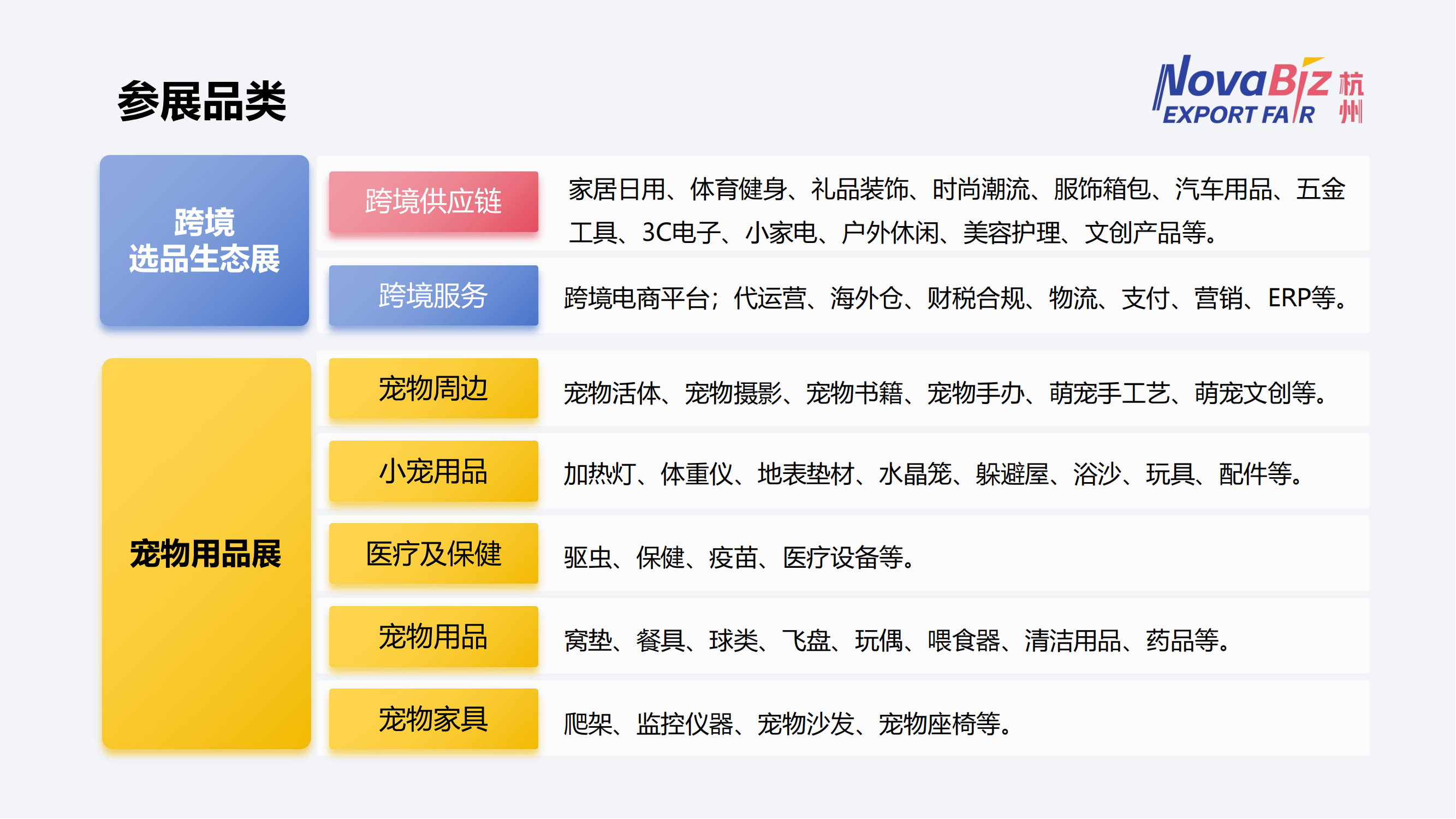
Task: Click the 窝垫、餐具、球类 description text
Action: pyautogui.click(x=898, y=641)
